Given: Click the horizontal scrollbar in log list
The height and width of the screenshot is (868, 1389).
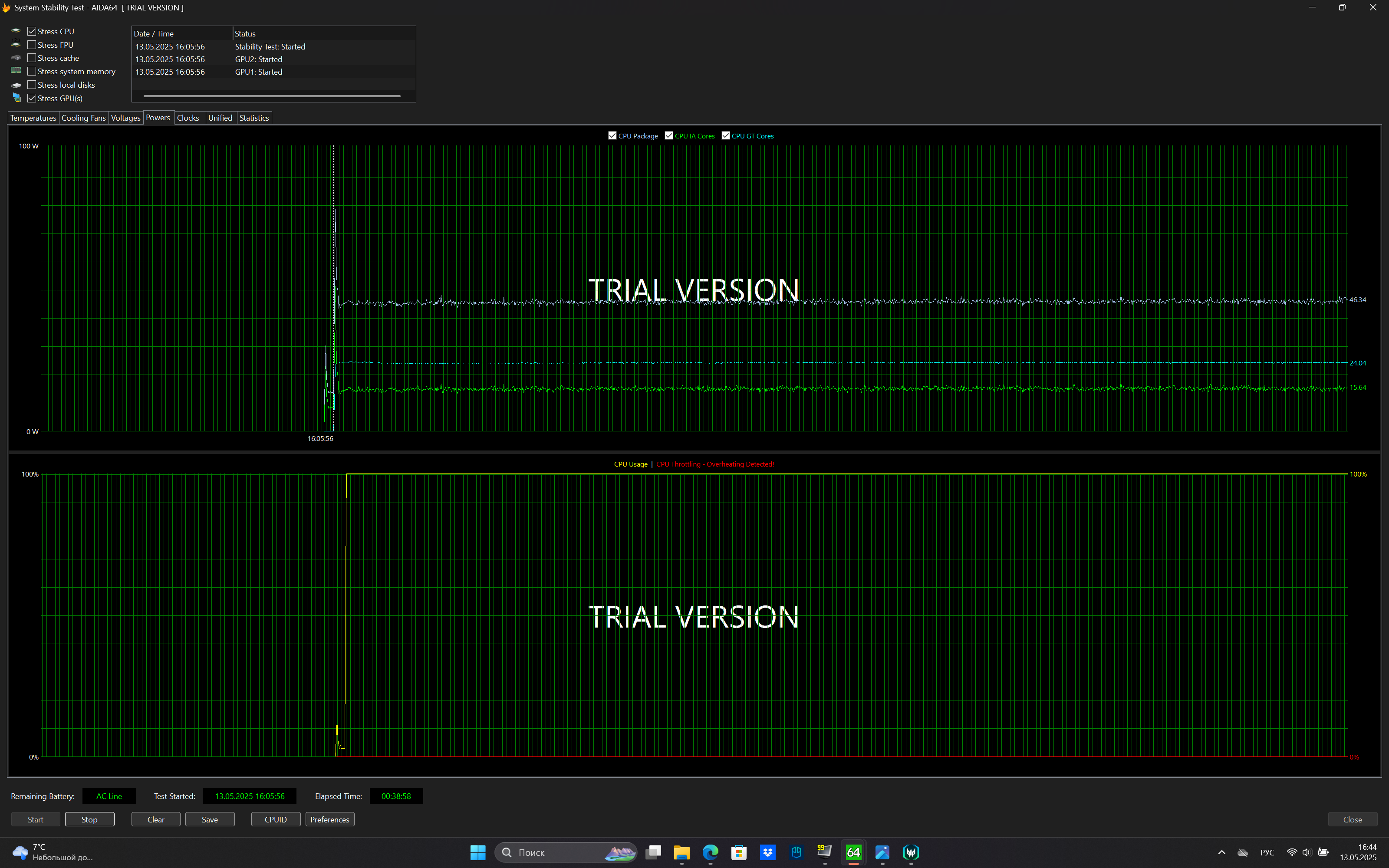Looking at the screenshot, I should pos(271,96).
